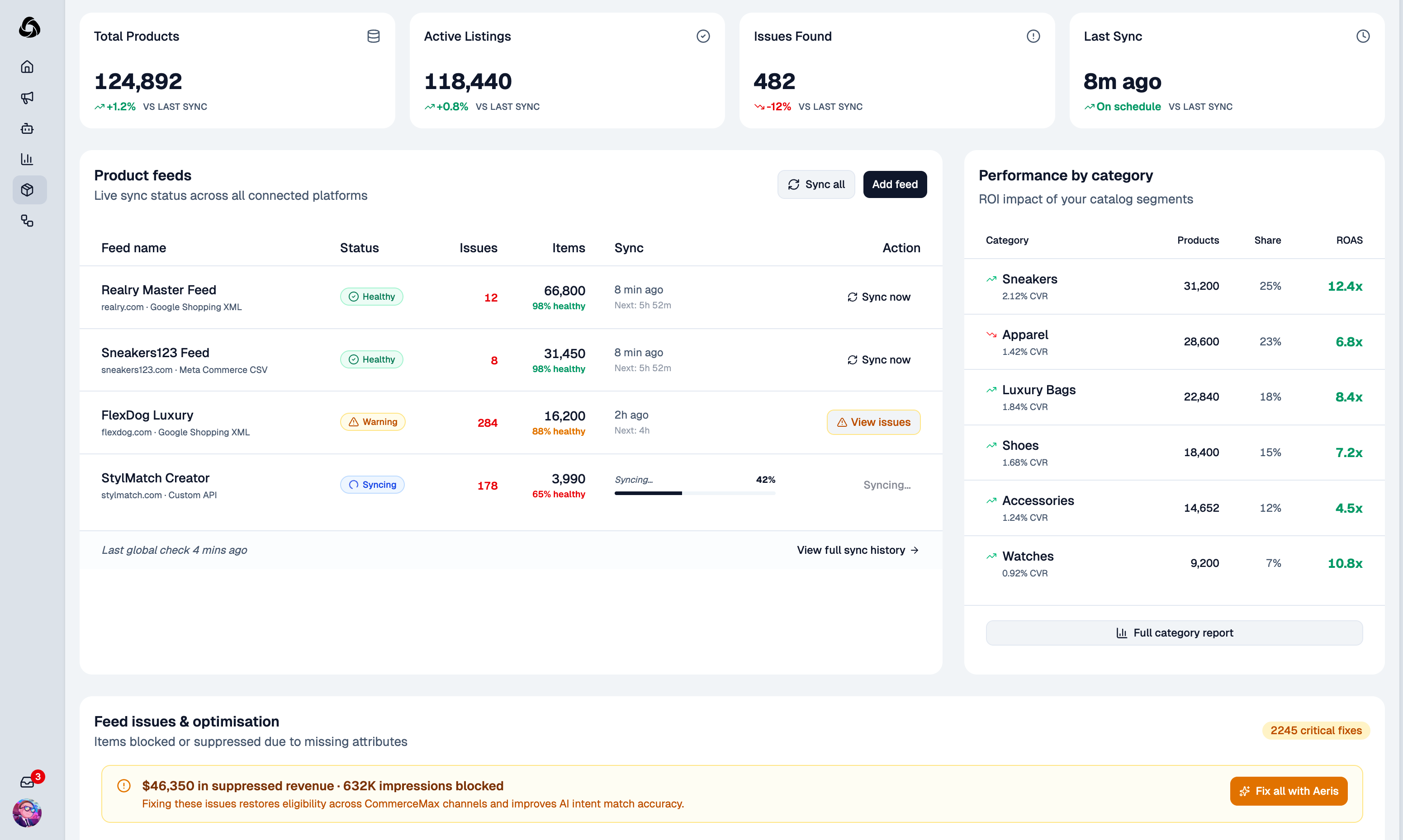Toggle the Syncing badge on StylMatch Creator
The height and width of the screenshot is (840, 1403).
[x=372, y=485]
